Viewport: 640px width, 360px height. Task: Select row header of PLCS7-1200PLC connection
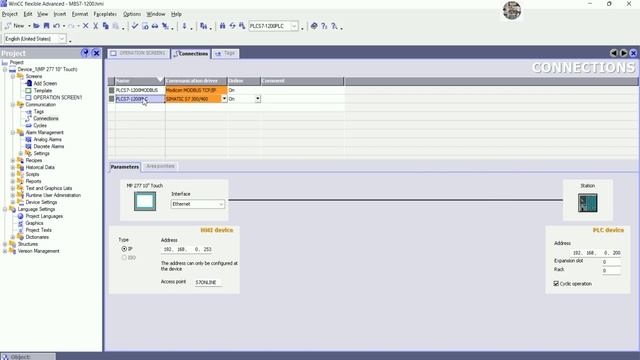coord(111,99)
